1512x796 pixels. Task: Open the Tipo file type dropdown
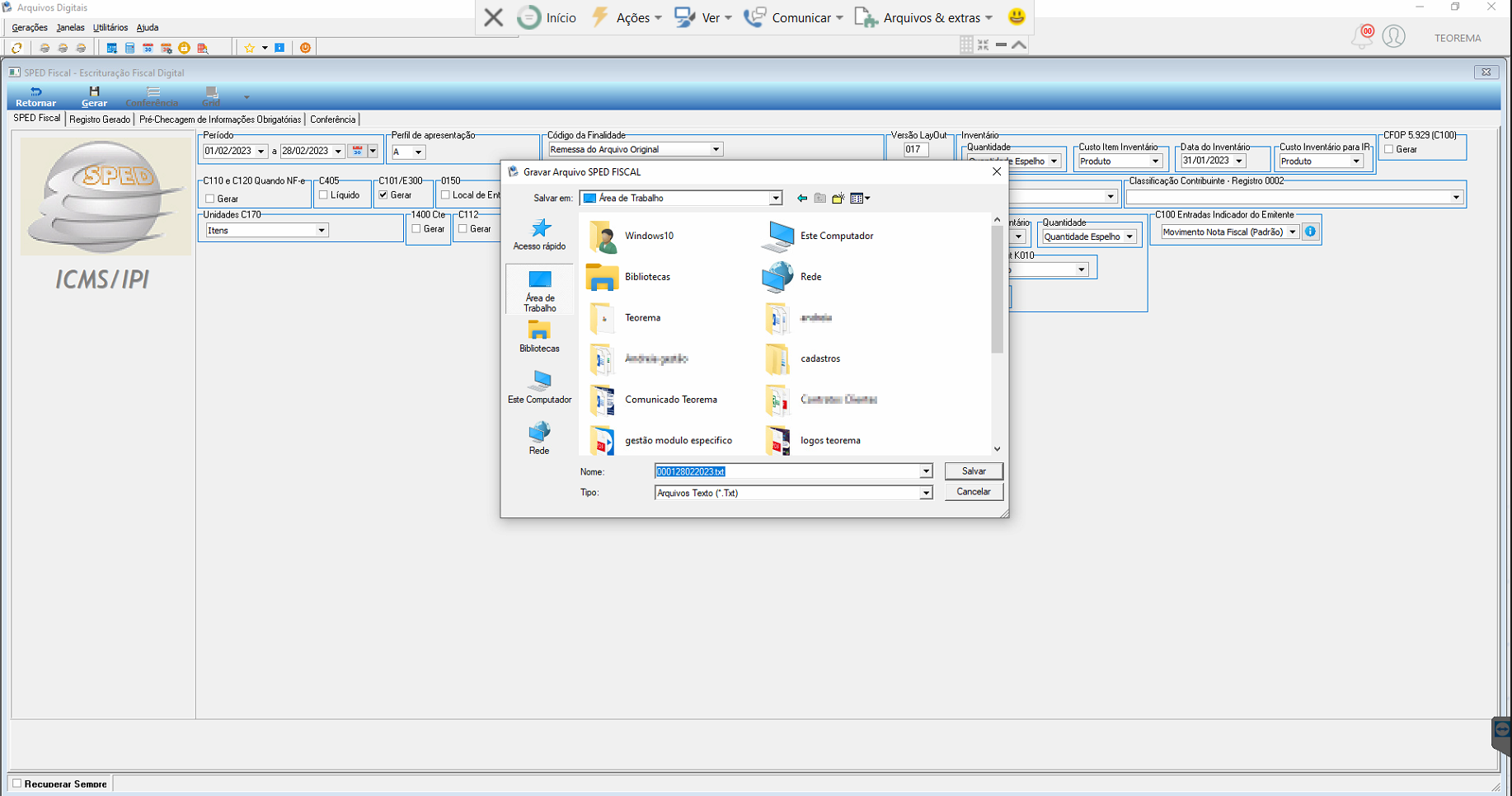point(926,493)
